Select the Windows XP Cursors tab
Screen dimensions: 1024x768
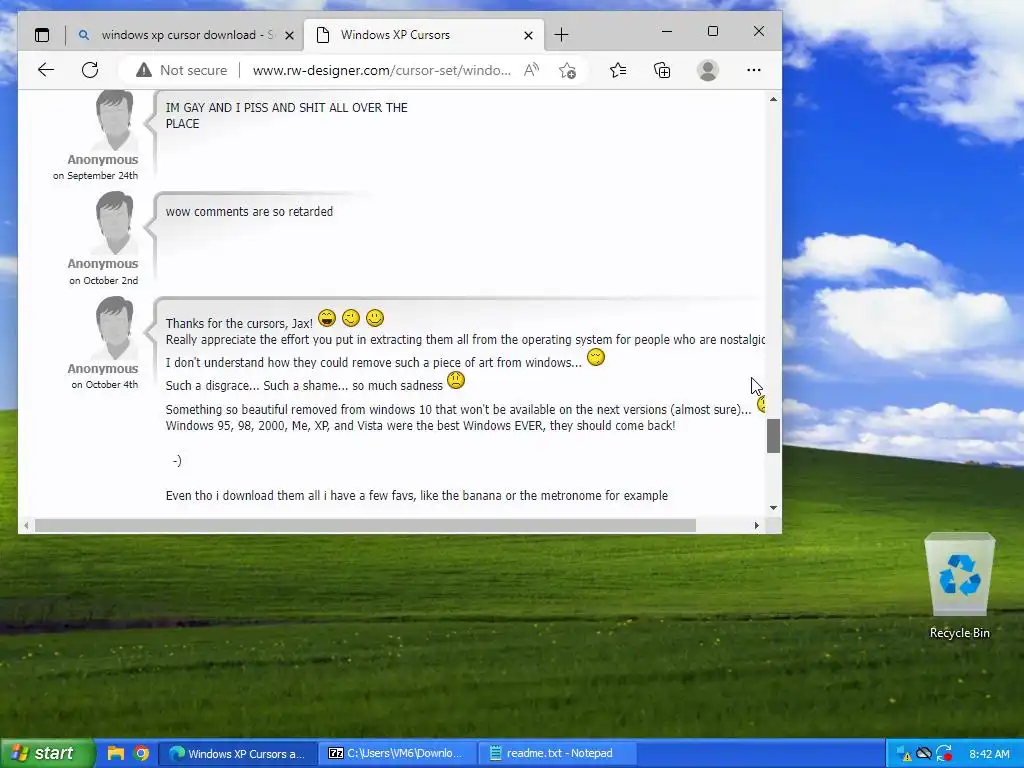coord(424,35)
